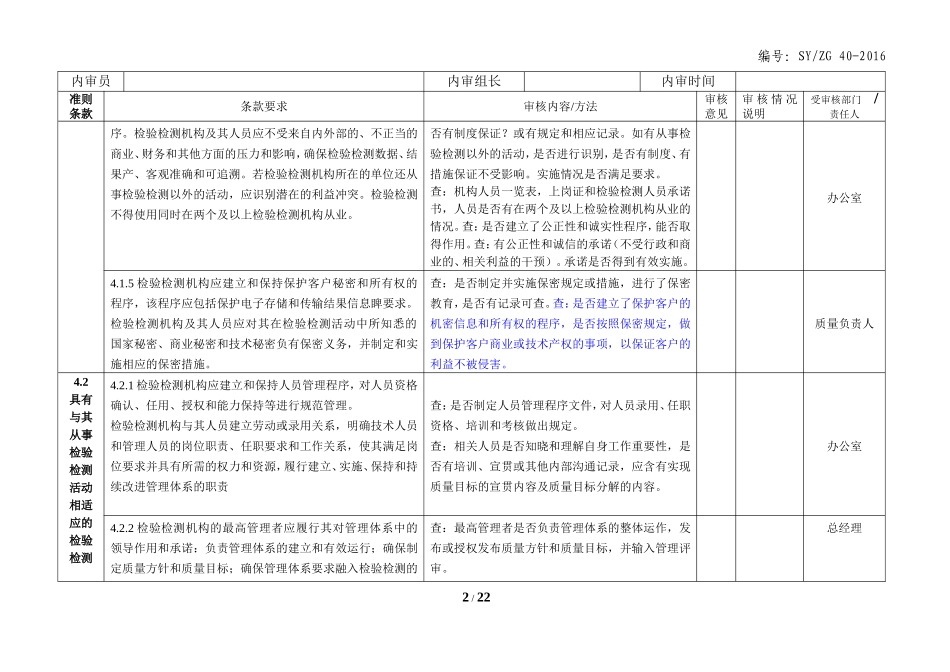Click the document number 'SY/ZG 40-2016'
The height and width of the screenshot is (672, 950).
tap(842, 56)
